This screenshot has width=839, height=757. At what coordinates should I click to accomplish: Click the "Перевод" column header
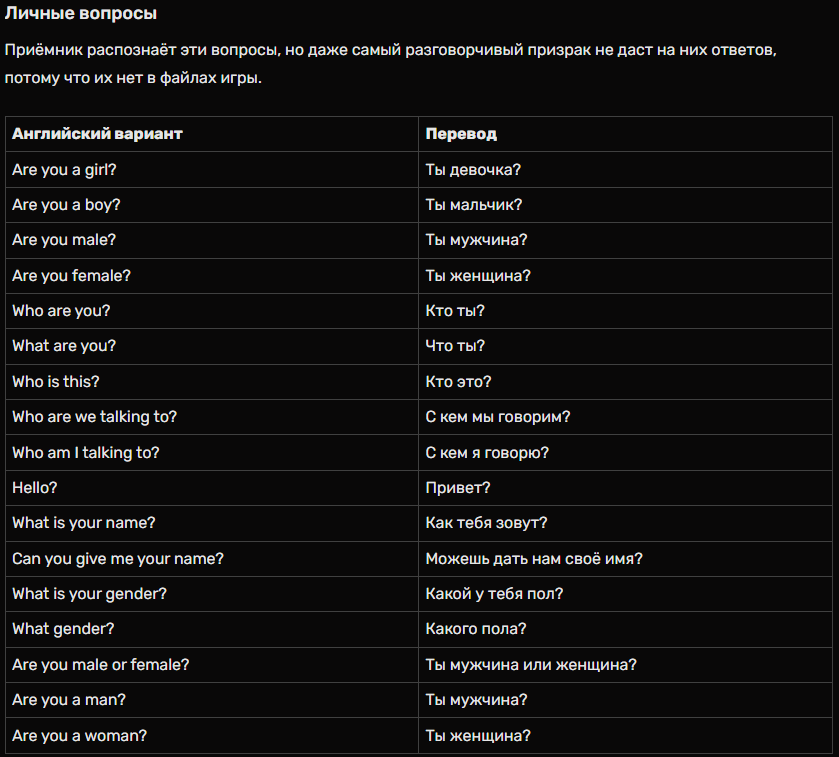click(461, 134)
